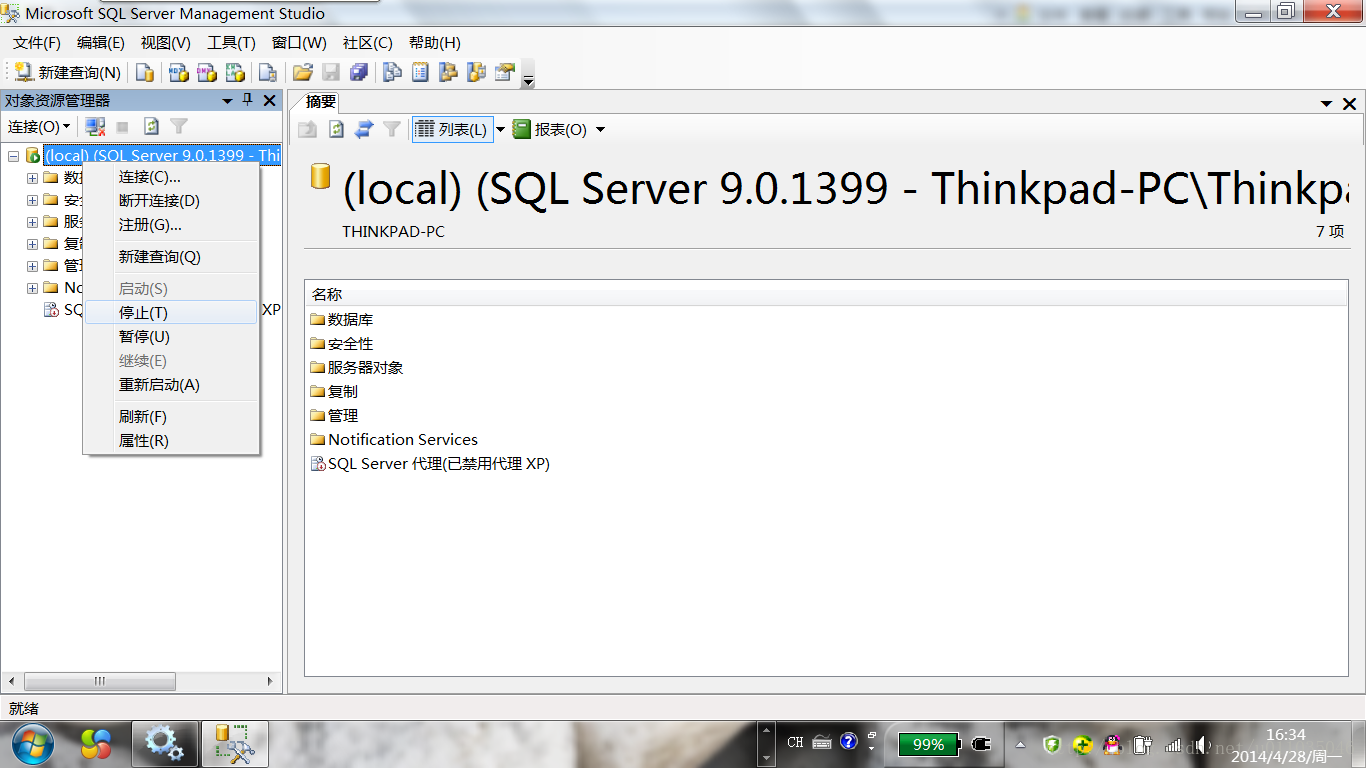Expand the Notification Services tree node
This screenshot has height=768, width=1366.
[32, 288]
